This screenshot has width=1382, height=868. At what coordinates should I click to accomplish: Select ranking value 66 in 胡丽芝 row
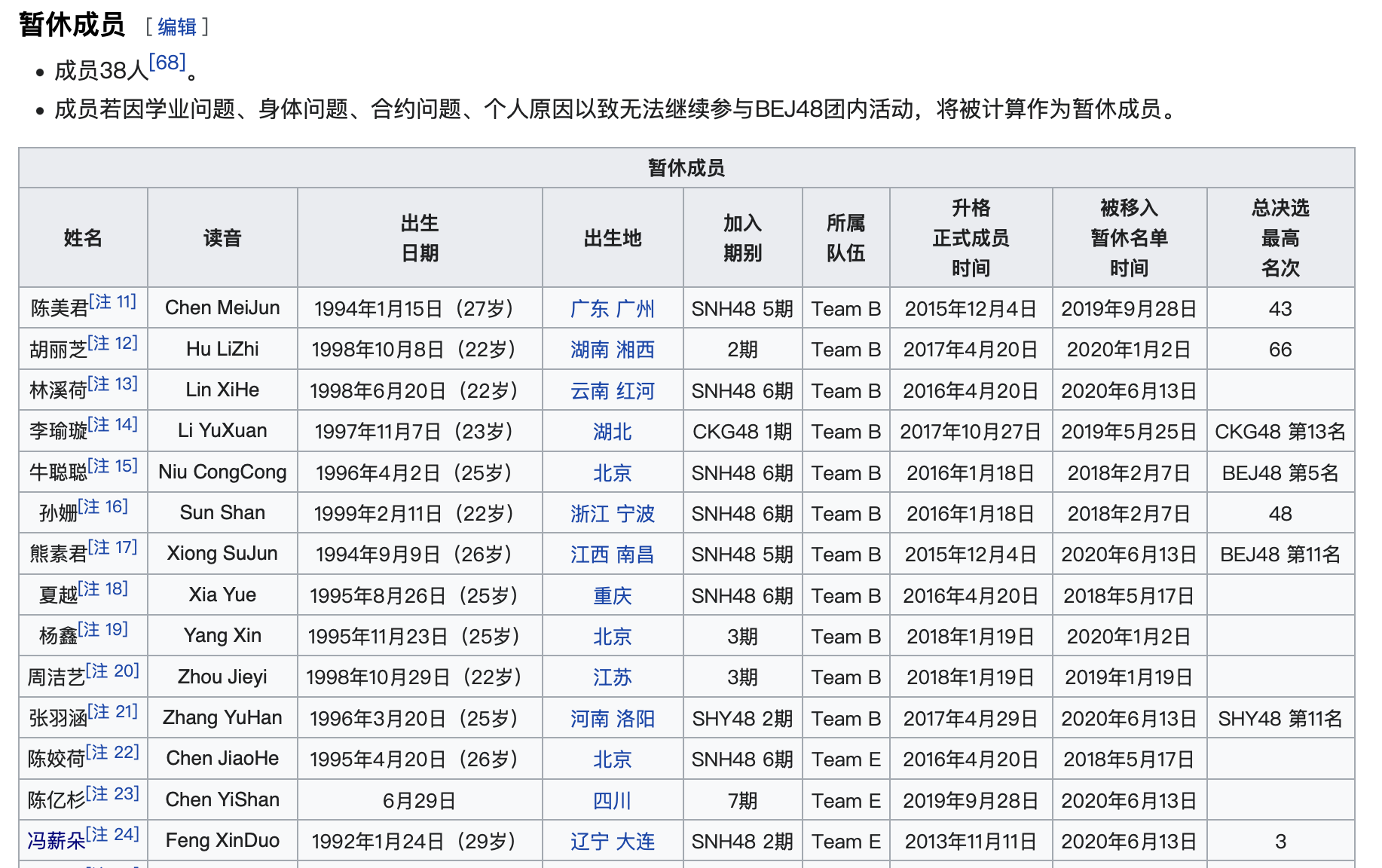1280,350
